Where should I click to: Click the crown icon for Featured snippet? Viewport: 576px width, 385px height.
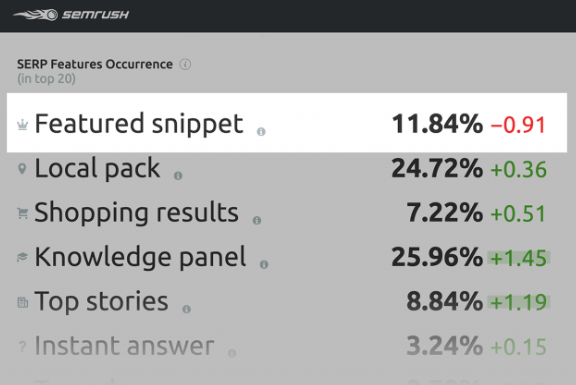[22, 125]
